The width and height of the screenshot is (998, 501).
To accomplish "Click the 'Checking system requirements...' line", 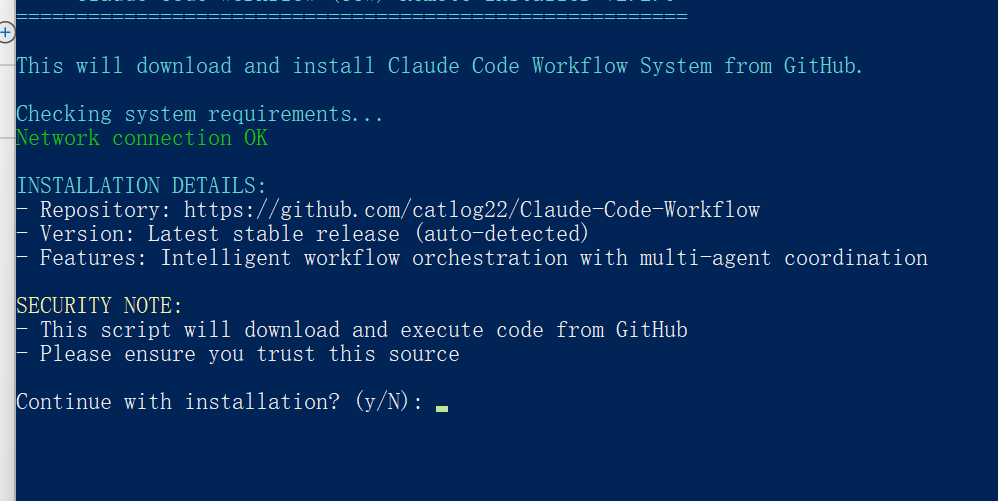I will click(x=200, y=114).
